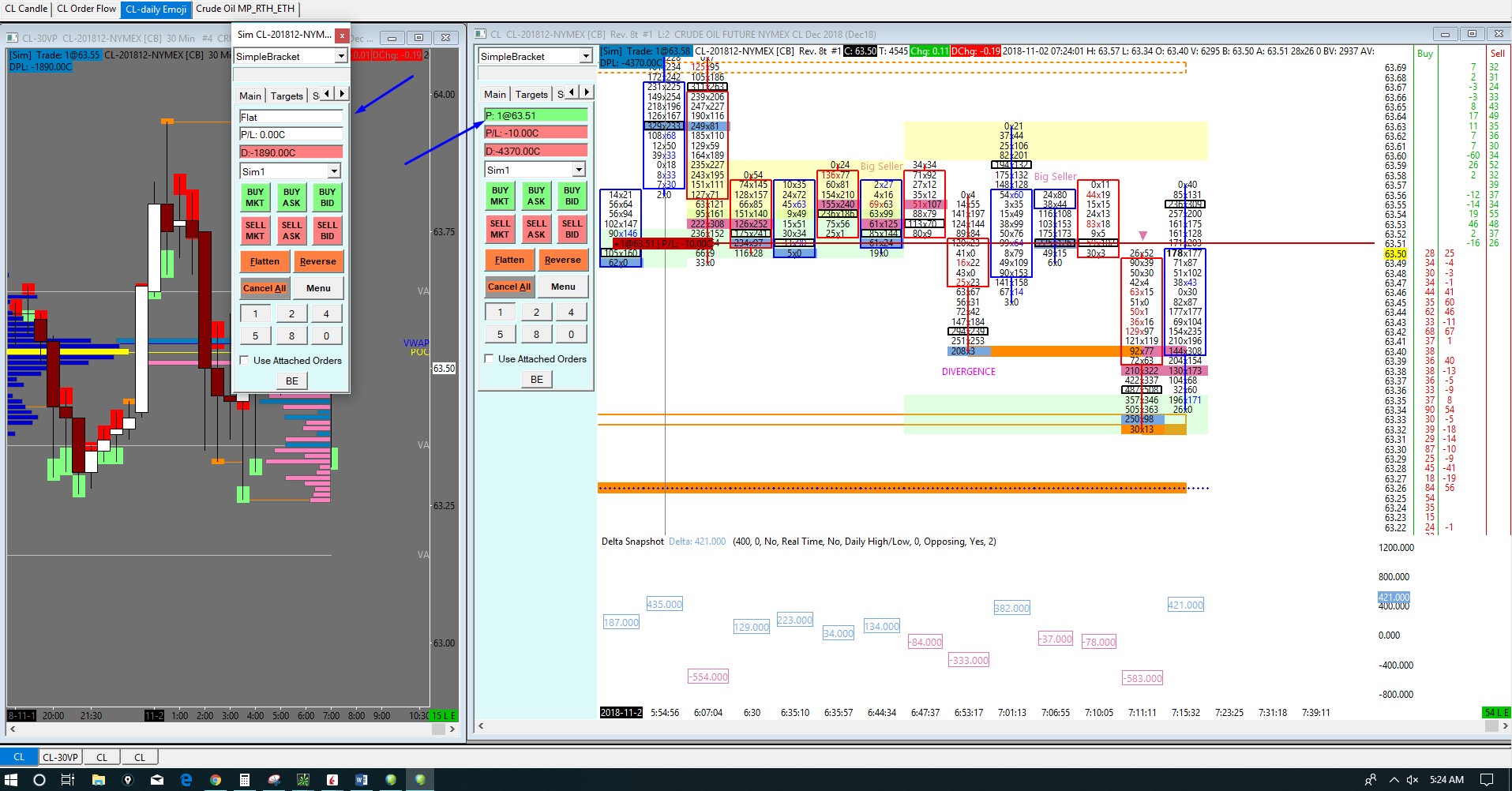Select quantity 5 in floating Sim trade window
This screenshot has height=791, width=1512.
coord(255,336)
